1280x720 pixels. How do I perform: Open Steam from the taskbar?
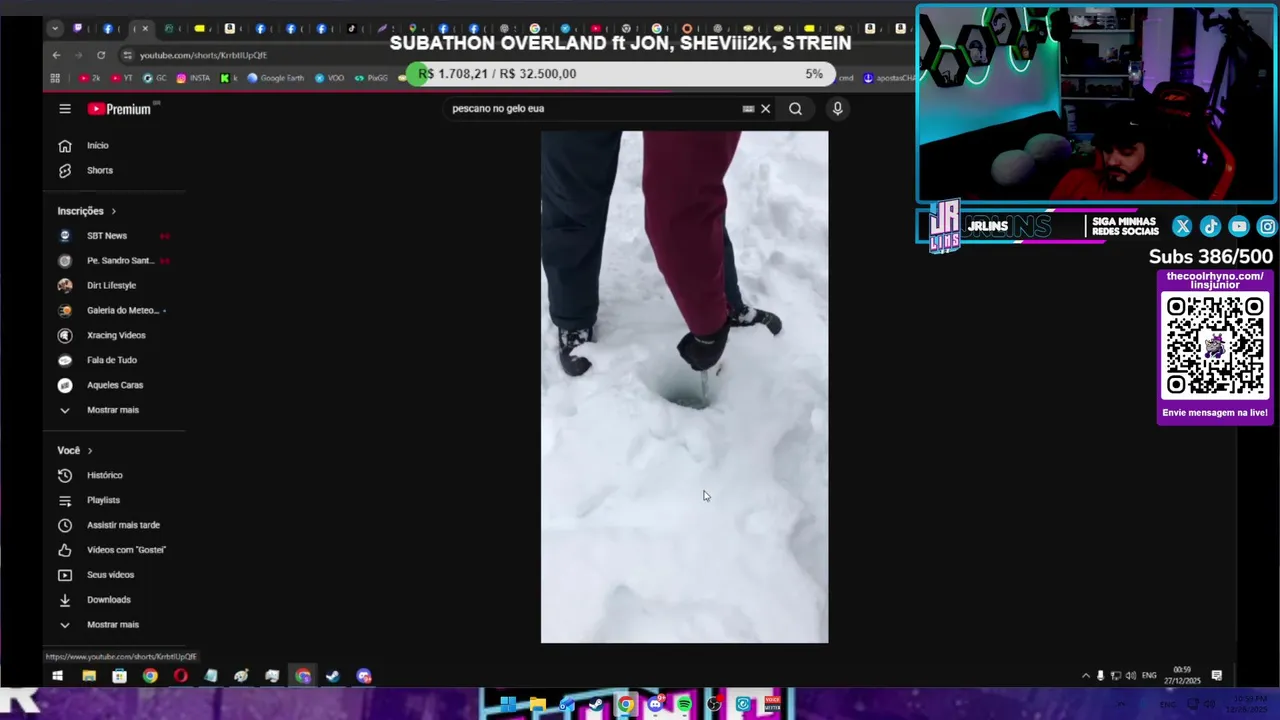pos(333,676)
